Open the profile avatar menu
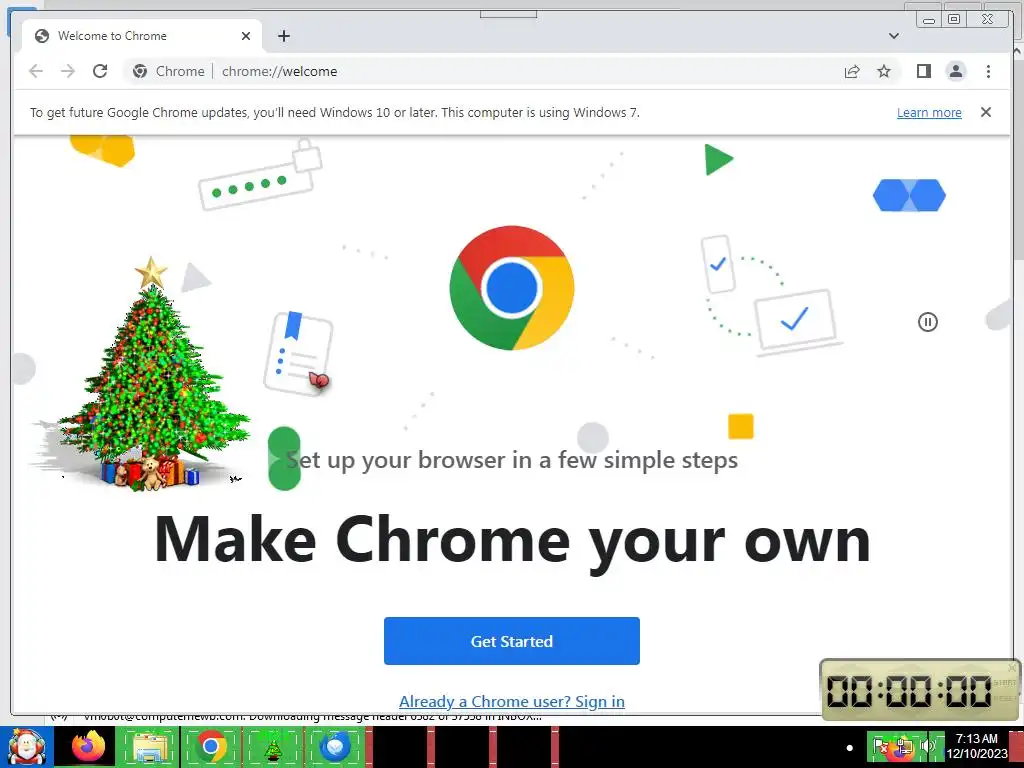The image size is (1024, 768). click(x=955, y=71)
